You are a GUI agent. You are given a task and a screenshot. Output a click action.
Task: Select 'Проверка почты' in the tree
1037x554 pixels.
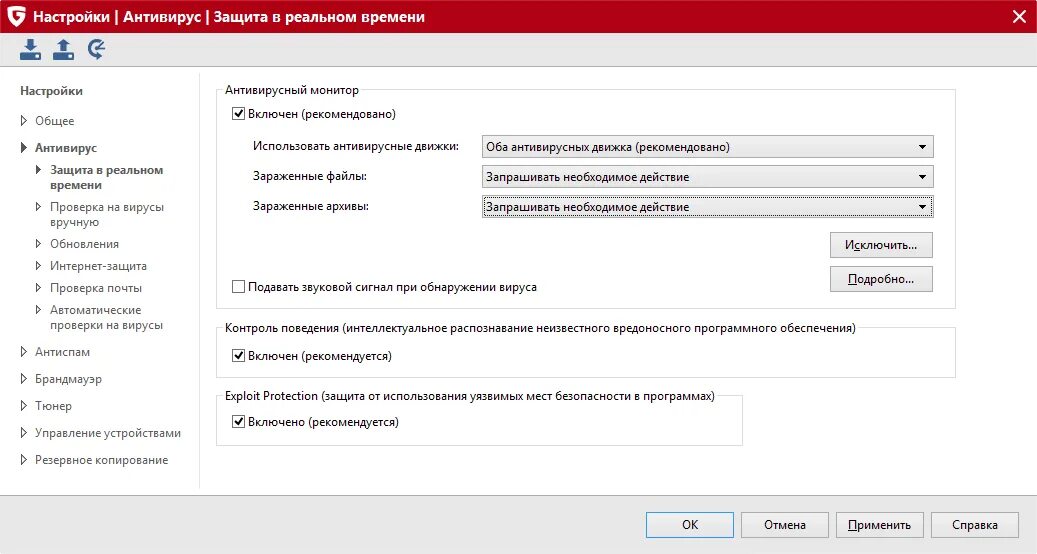(x=96, y=288)
